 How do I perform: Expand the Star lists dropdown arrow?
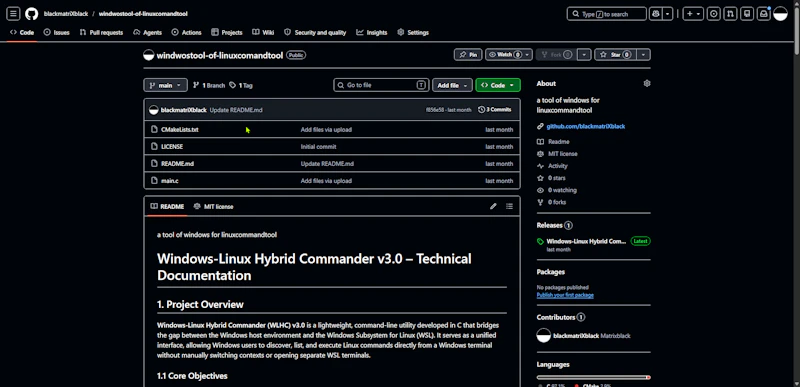[644, 55]
